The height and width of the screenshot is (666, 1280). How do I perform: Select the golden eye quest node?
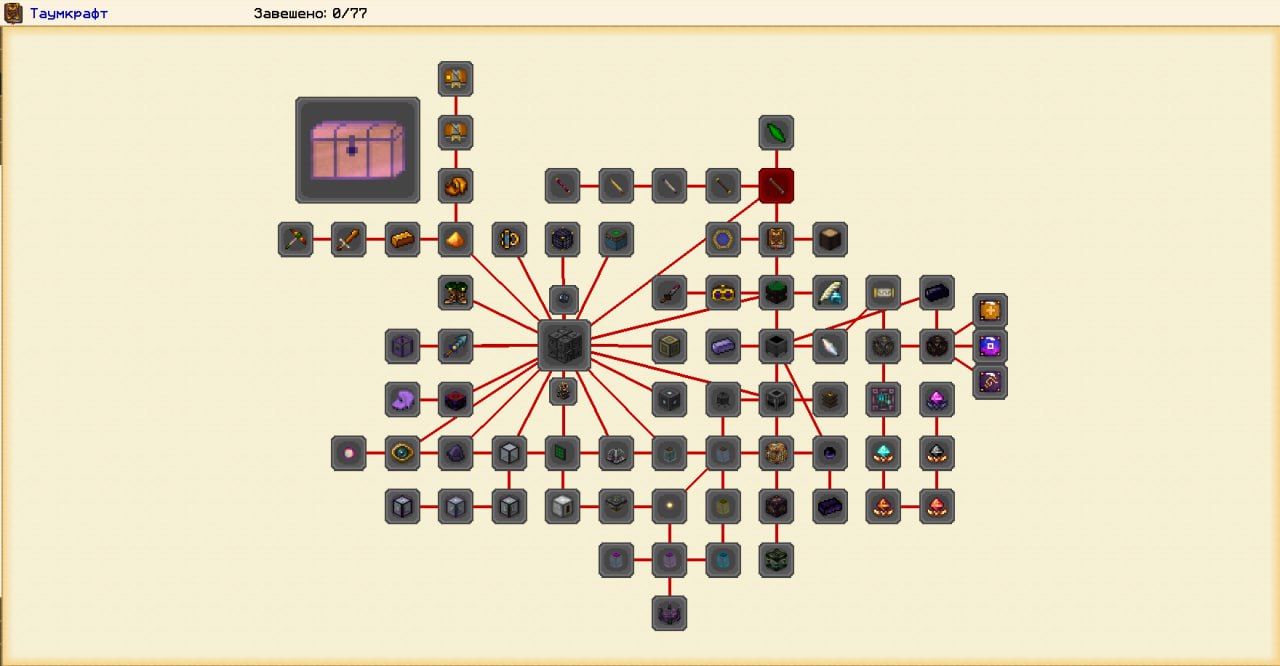(x=402, y=453)
